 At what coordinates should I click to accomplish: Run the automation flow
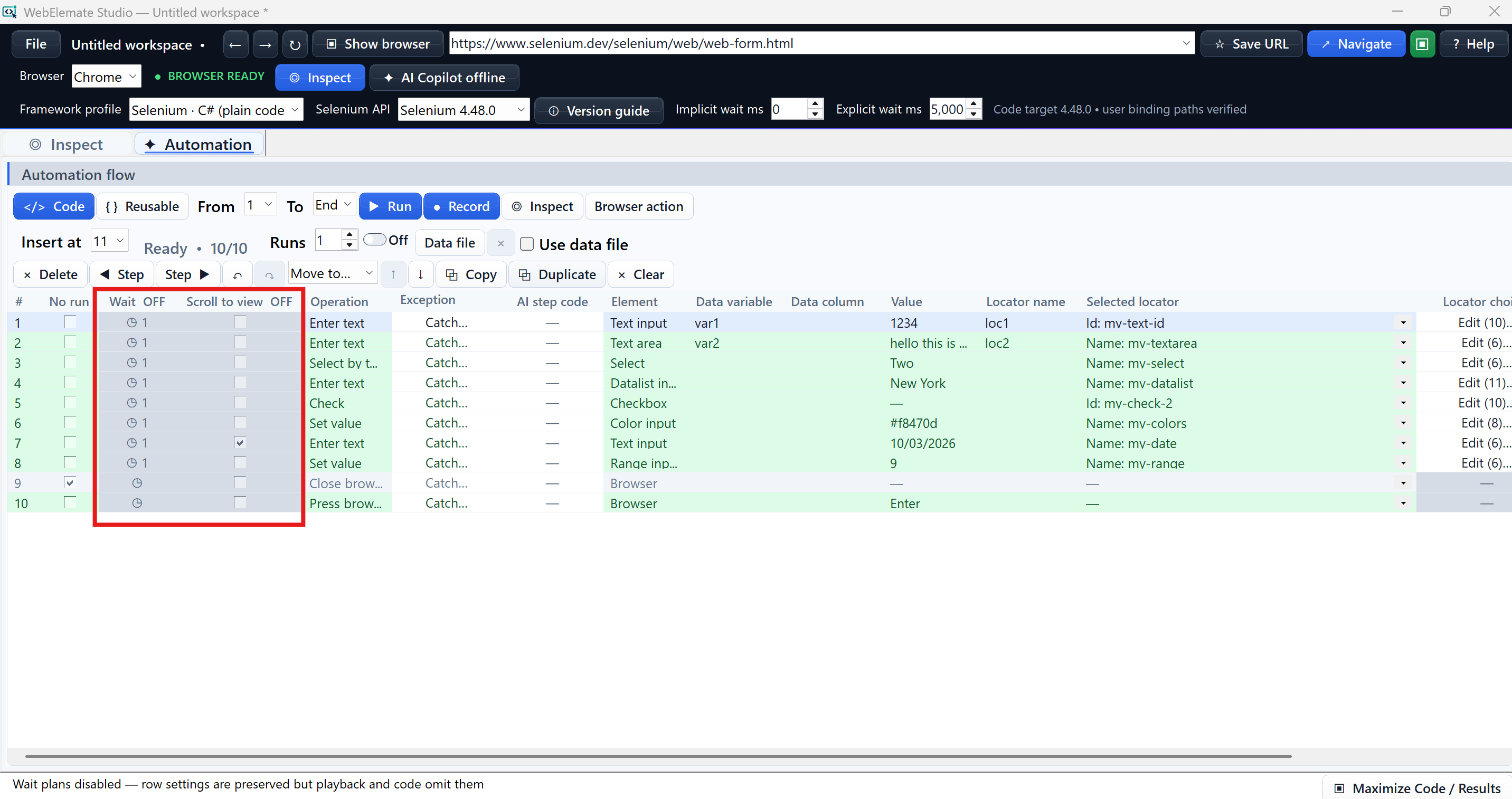click(390, 206)
